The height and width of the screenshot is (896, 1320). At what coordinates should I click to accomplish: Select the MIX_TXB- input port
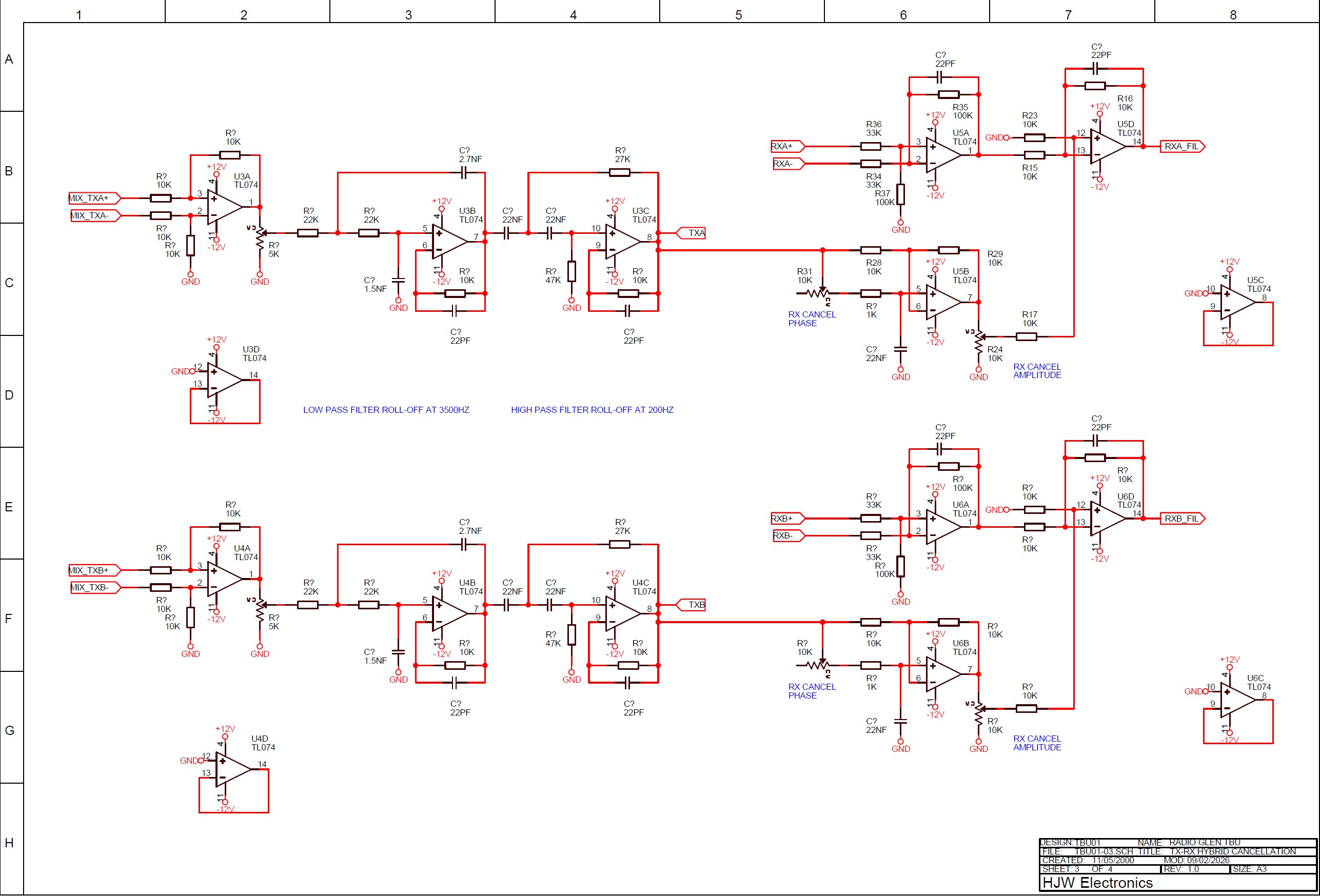click(x=94, y=587)
